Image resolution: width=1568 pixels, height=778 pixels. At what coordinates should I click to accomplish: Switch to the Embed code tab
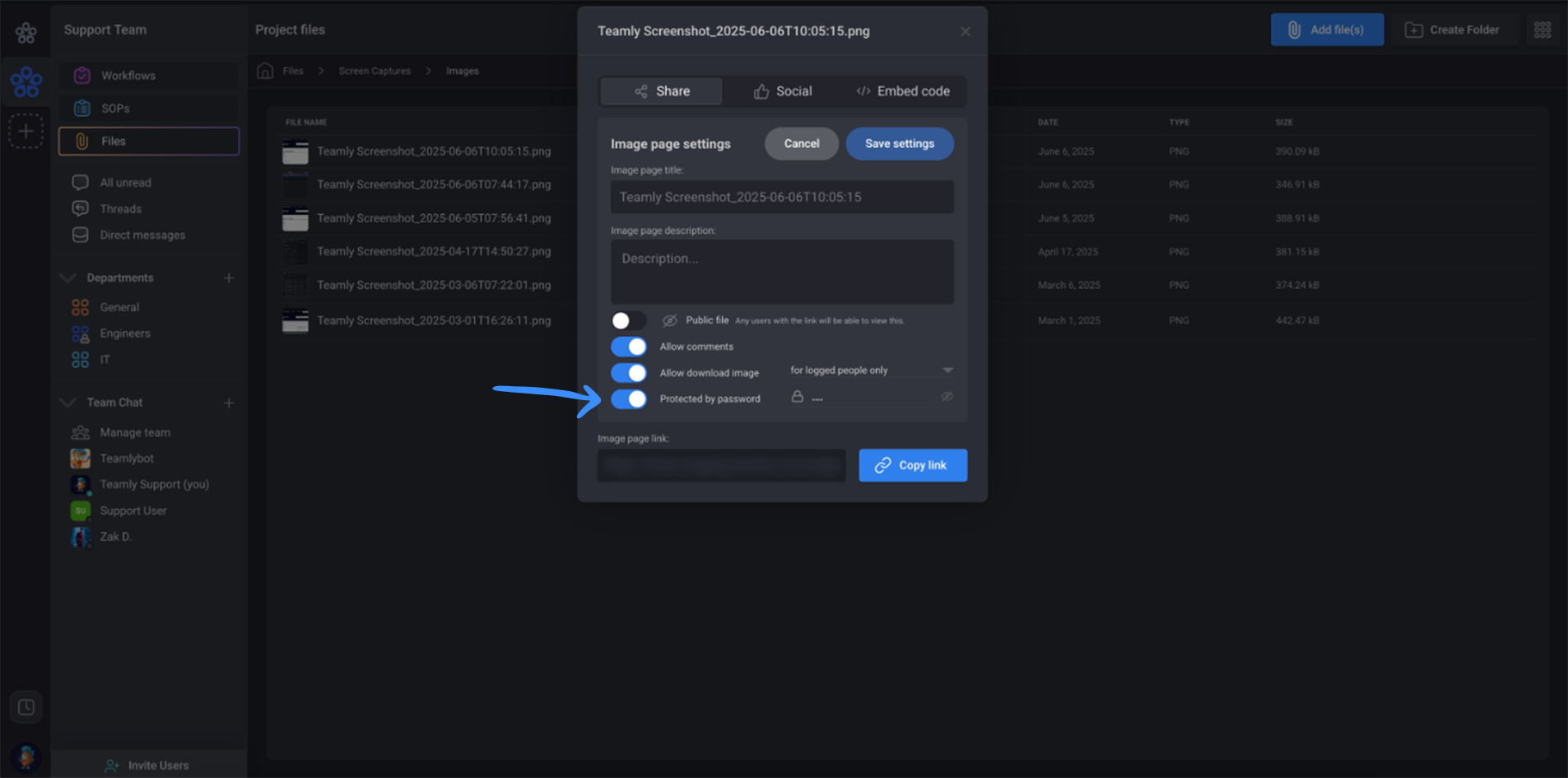pos(903,91)
